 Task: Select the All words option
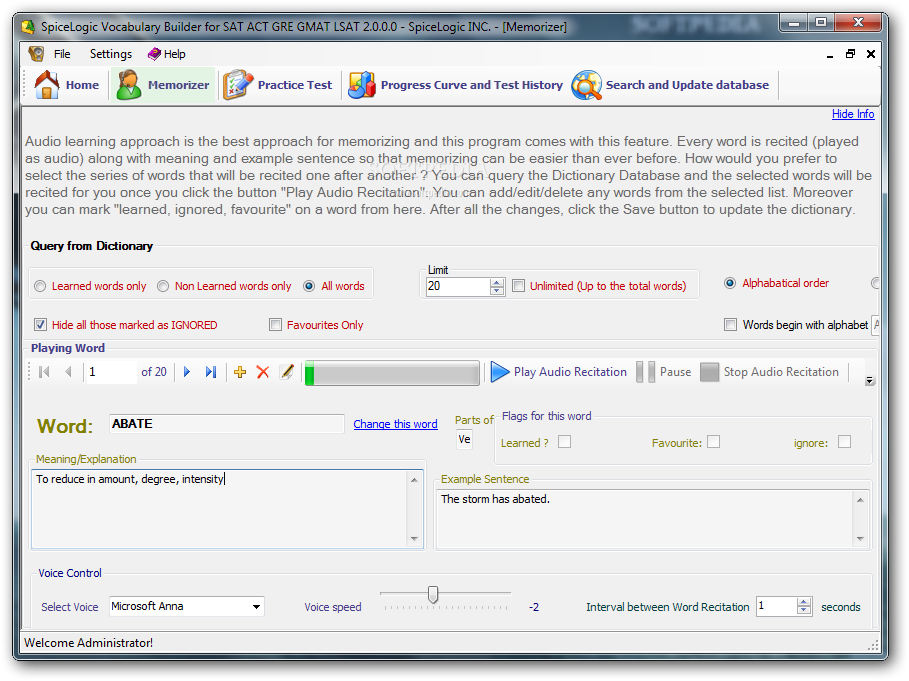(x=334, y=286)
